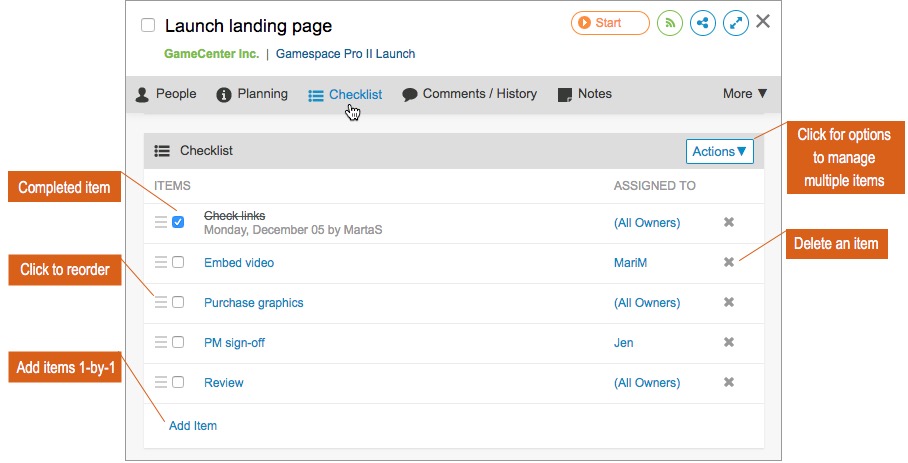
Task: Open the Gamespace Pro II Launch project link
Action: (345, 54)
